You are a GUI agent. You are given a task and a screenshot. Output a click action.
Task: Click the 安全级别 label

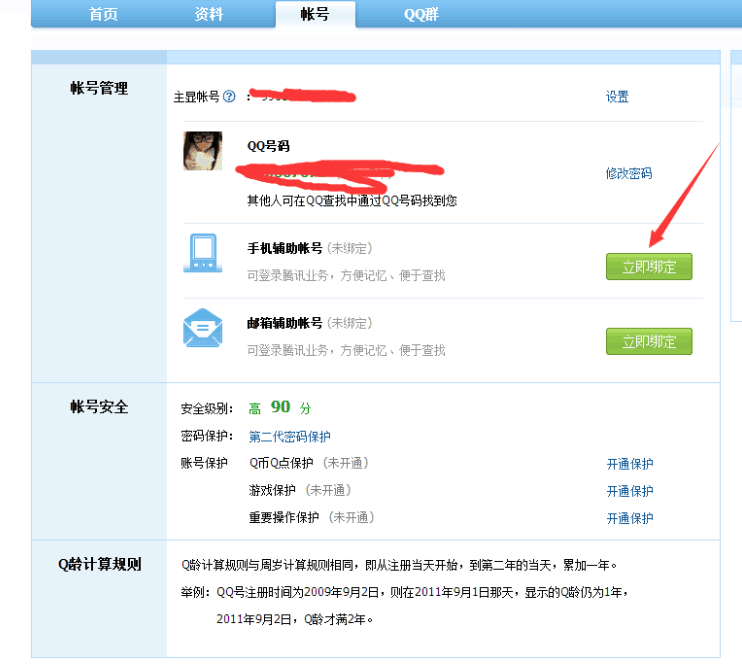click(207, 408)
